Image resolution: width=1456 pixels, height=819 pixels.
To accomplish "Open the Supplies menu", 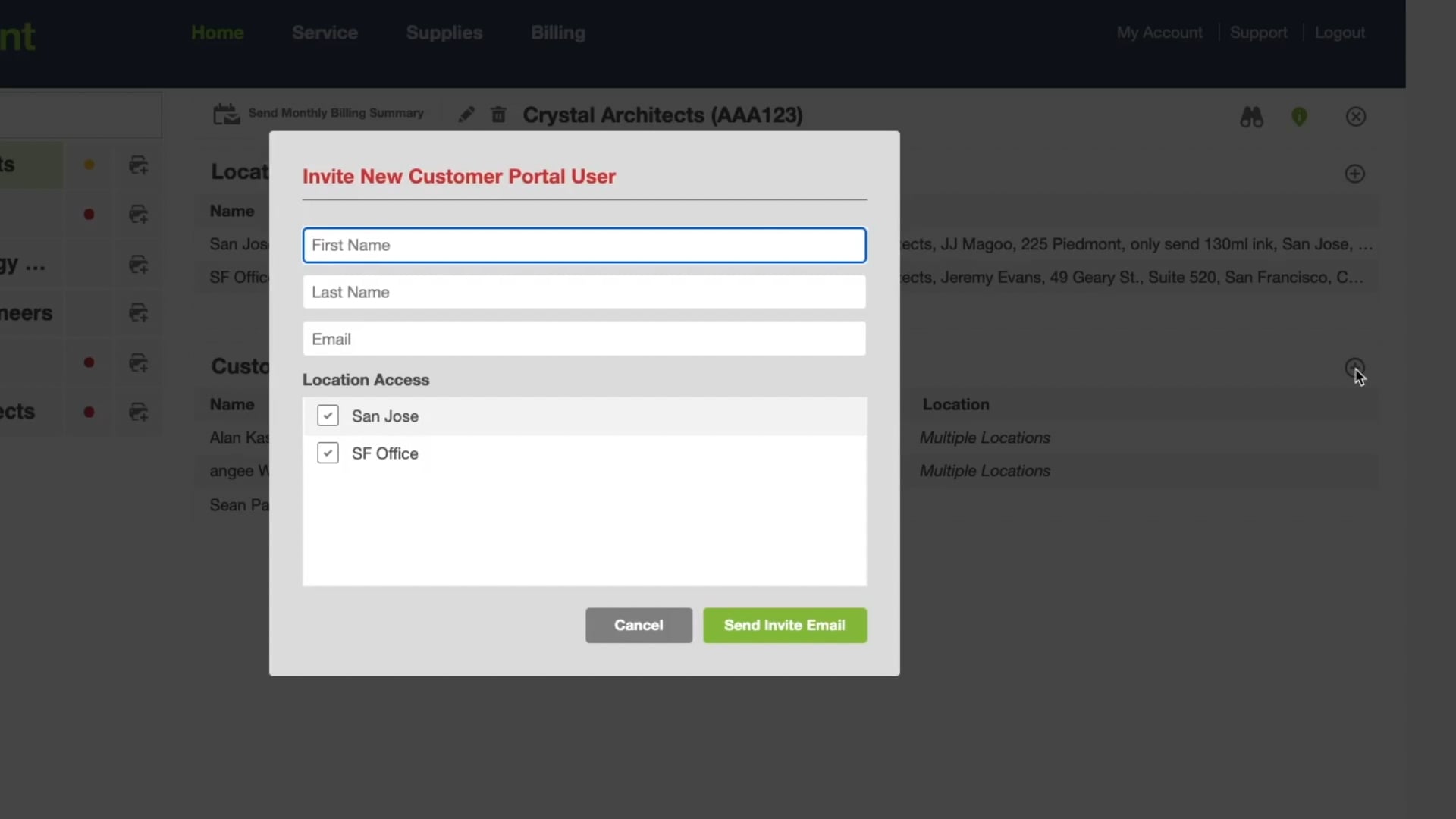I will tap(444, 33).
